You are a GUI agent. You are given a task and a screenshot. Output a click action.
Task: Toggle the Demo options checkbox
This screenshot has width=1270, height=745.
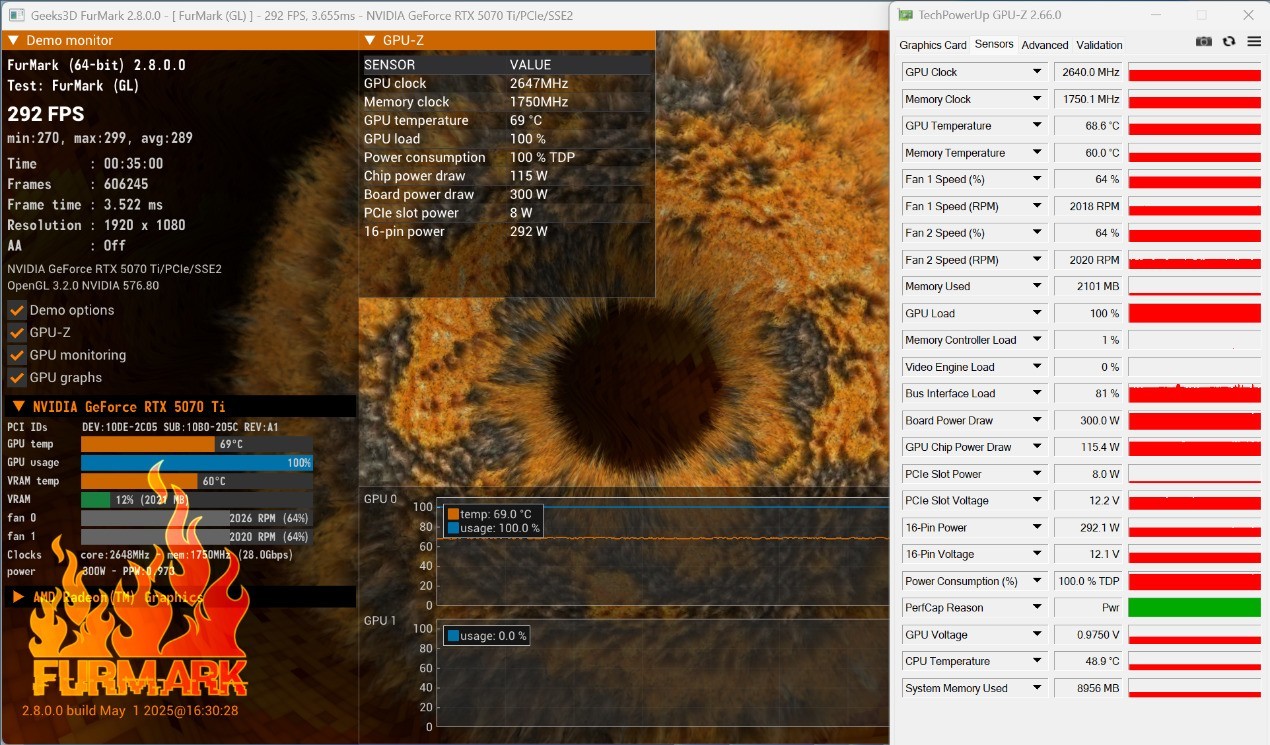tap(17, 310)
